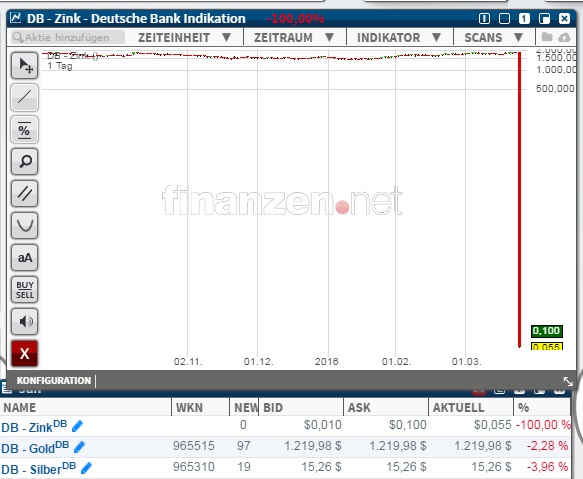Click the $0,010 bid value

point(322,425)
